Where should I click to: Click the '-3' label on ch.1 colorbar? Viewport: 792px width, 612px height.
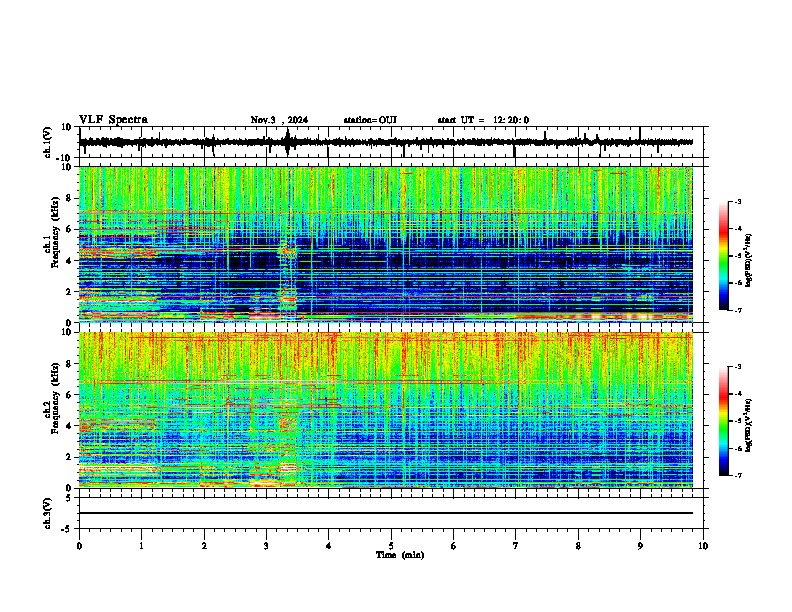click(x=737, y=202)
